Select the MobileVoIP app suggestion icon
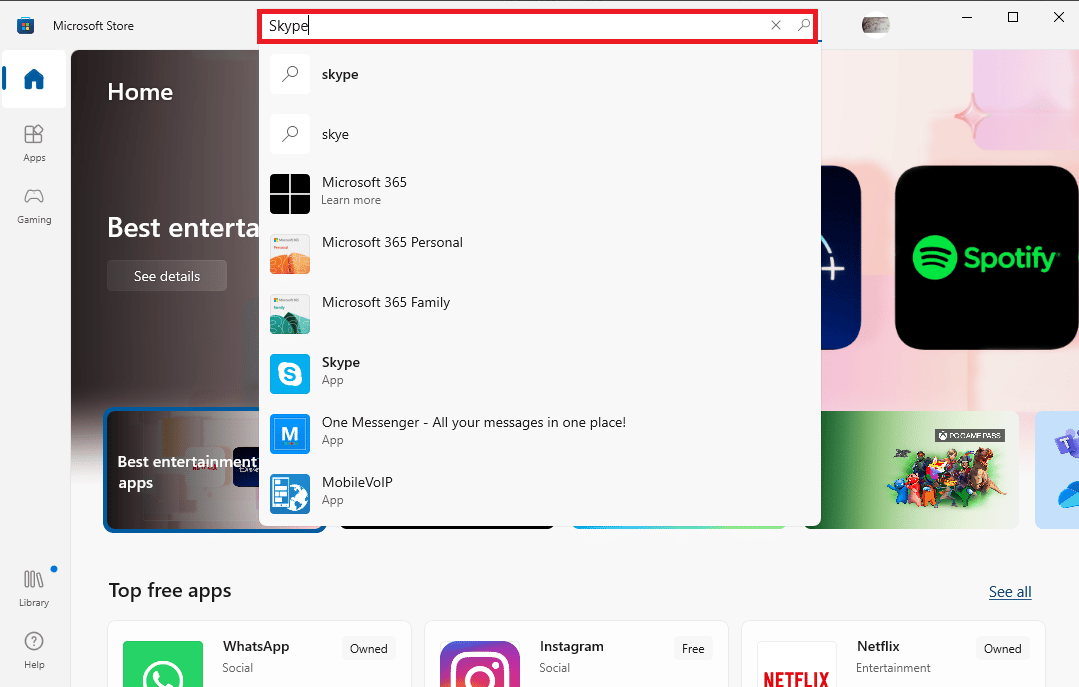This screenshot has width=1079, height=687. (290, 493)
